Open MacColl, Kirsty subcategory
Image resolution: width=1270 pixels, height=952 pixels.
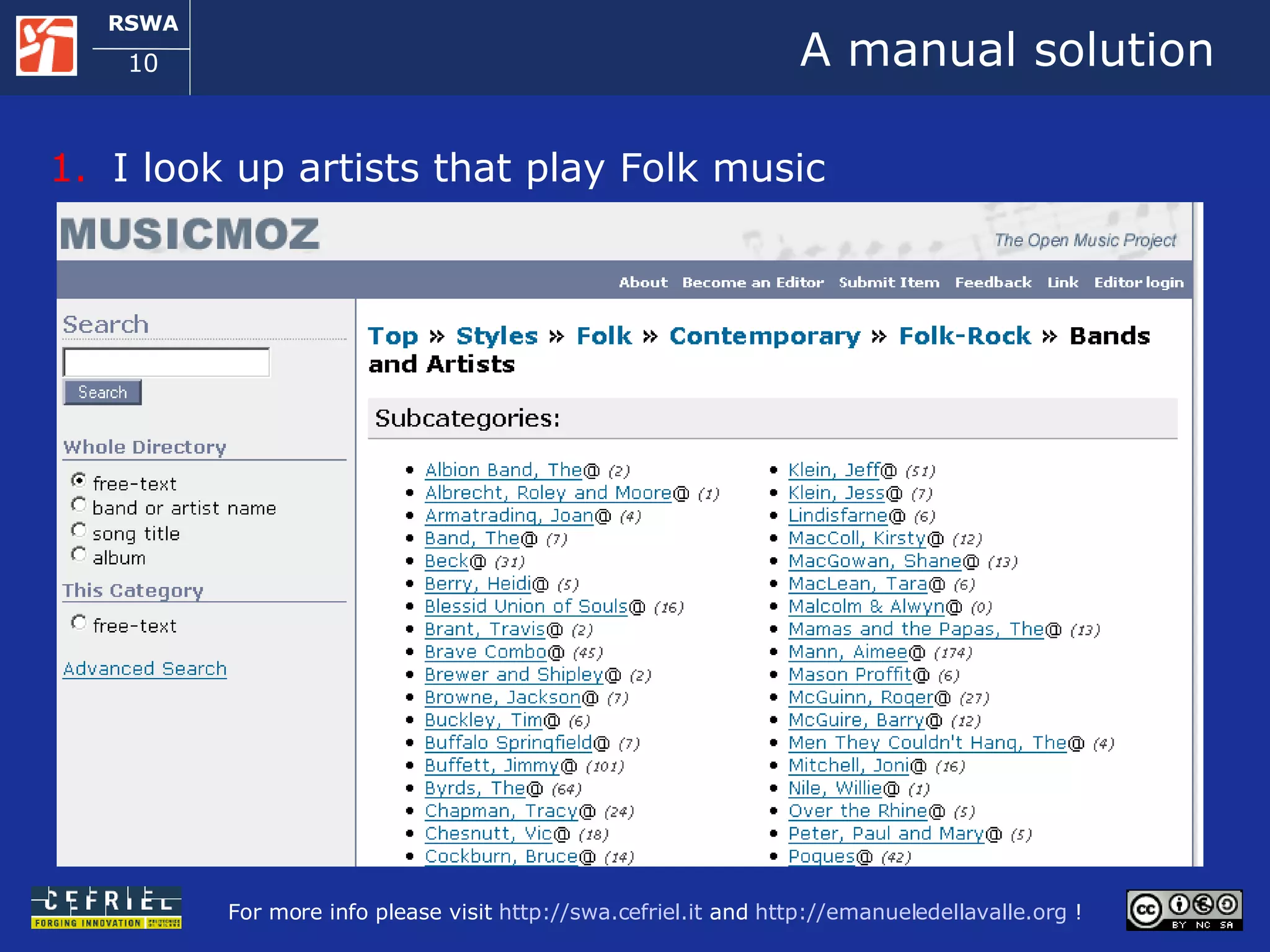click(x=858, y=539)
